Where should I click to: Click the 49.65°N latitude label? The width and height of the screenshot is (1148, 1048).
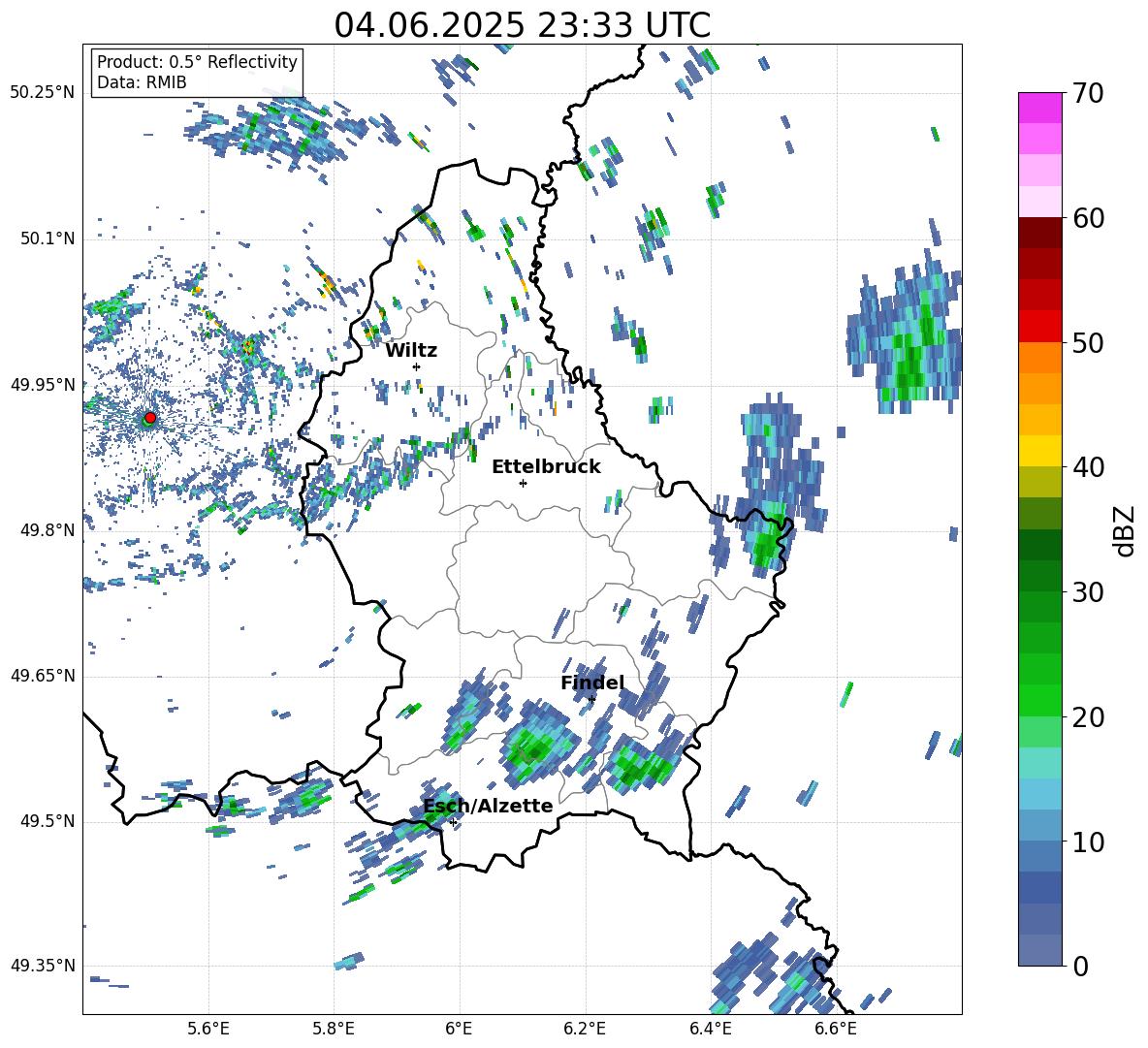pyautogui.click(x=42, y=676)
